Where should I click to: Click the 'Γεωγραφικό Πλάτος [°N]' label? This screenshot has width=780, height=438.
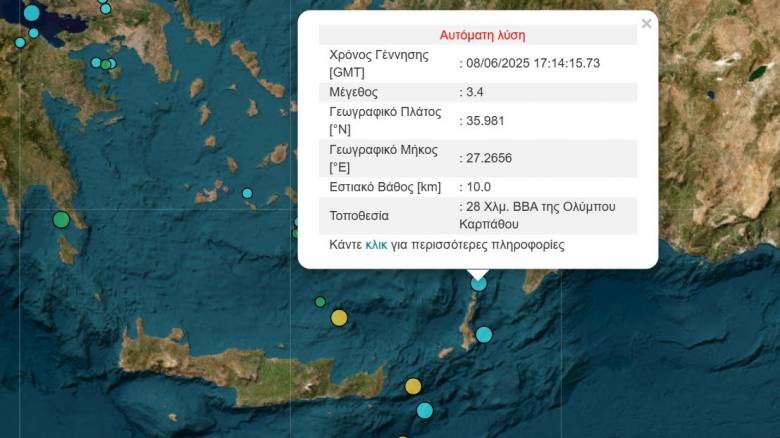(385, 120)
